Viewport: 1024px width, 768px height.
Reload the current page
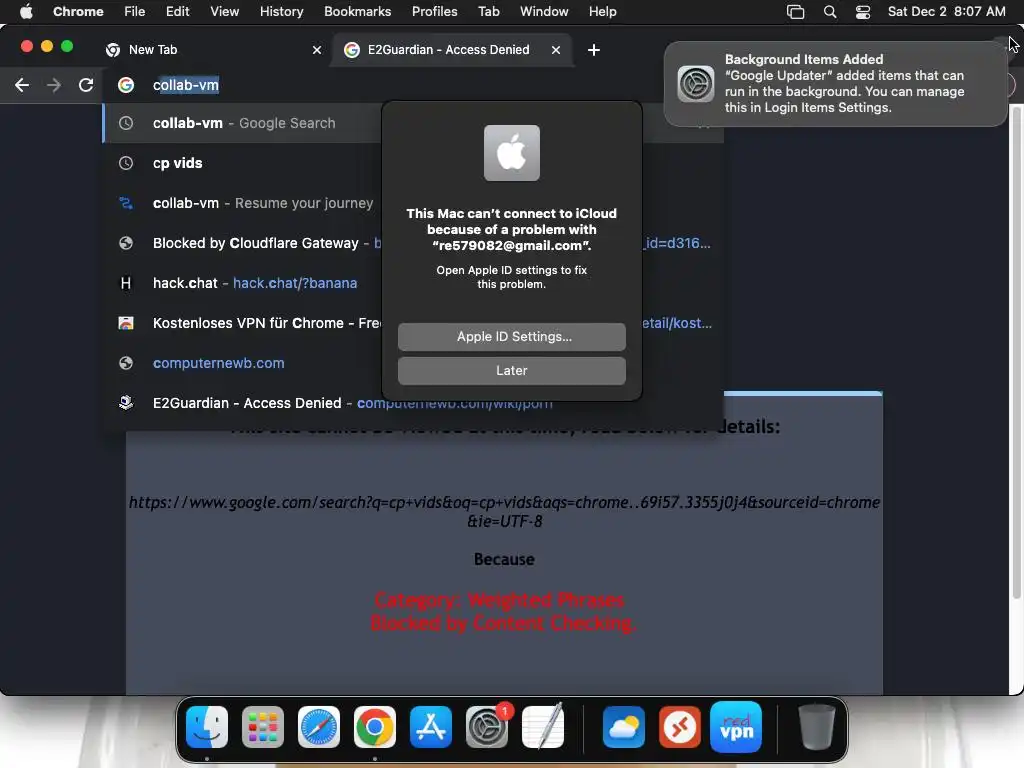click(x=86, y=85)
